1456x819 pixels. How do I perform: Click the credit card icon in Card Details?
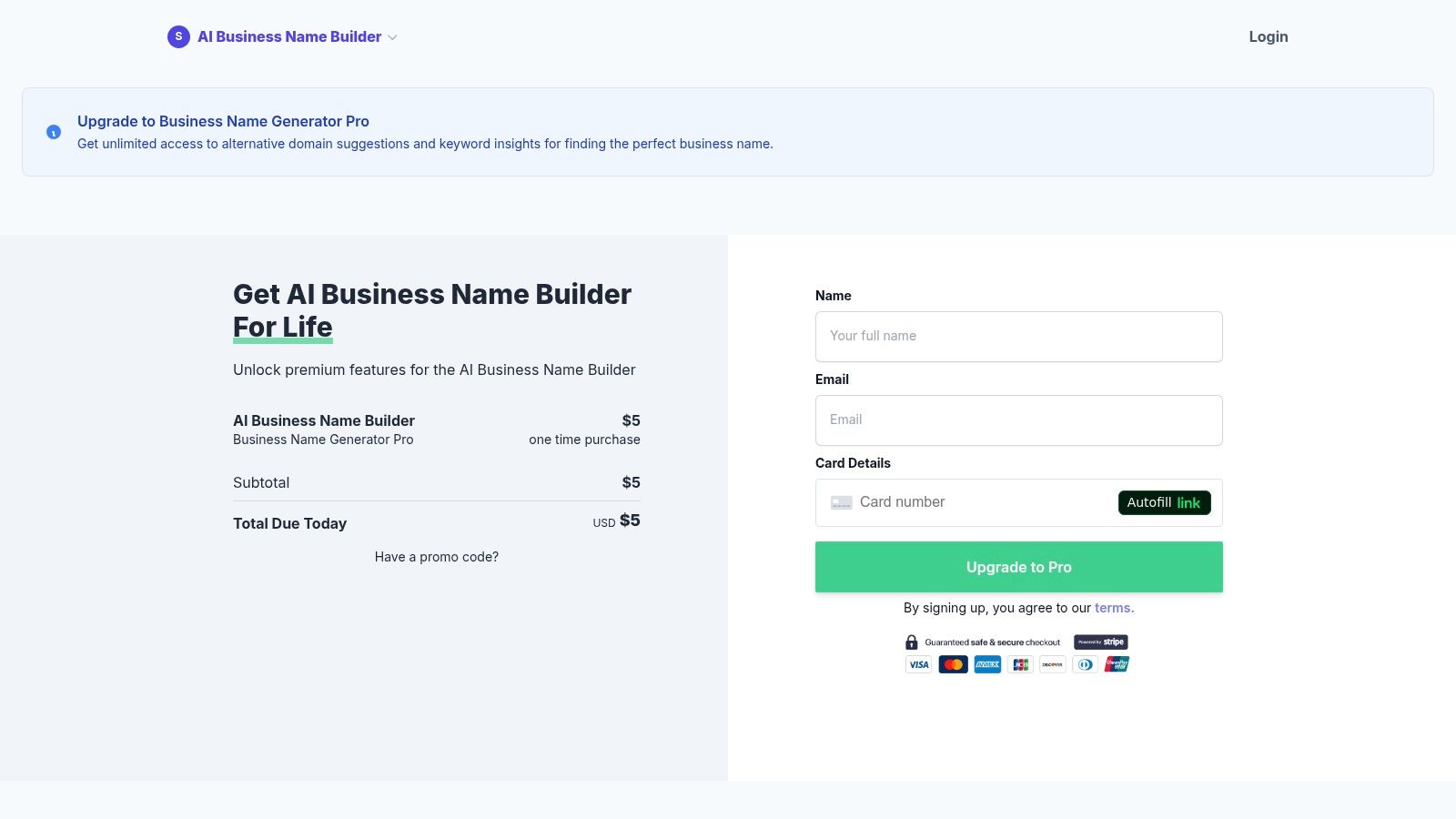point(841,502)
